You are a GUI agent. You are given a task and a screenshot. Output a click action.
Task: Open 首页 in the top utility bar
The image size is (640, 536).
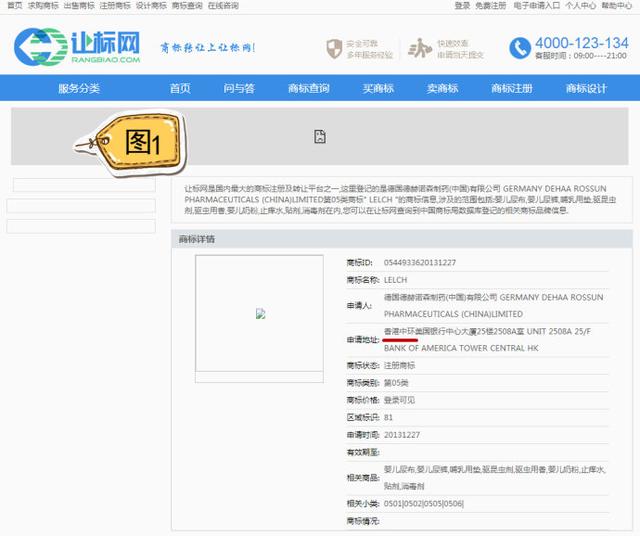[x=15, y=5]
